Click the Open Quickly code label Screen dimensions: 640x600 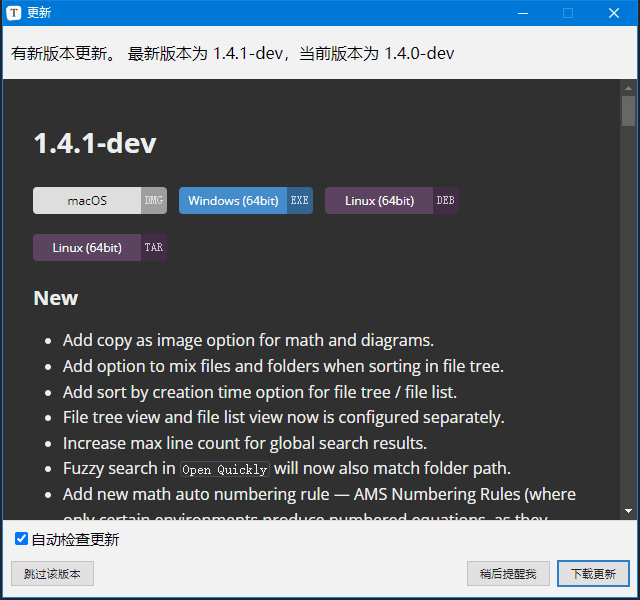224,469
